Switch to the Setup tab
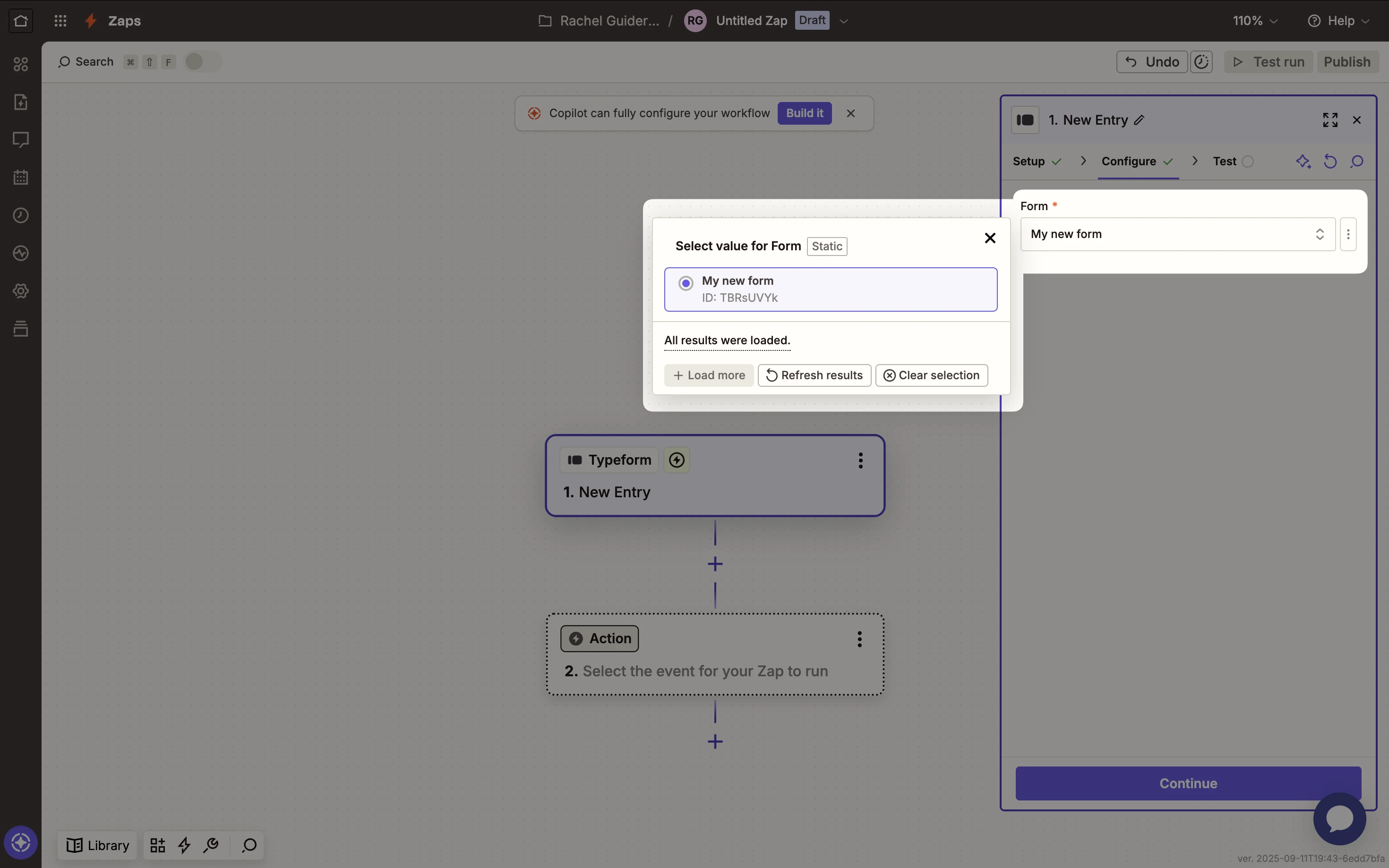The image size is (1389, 868). [1037, 162]
